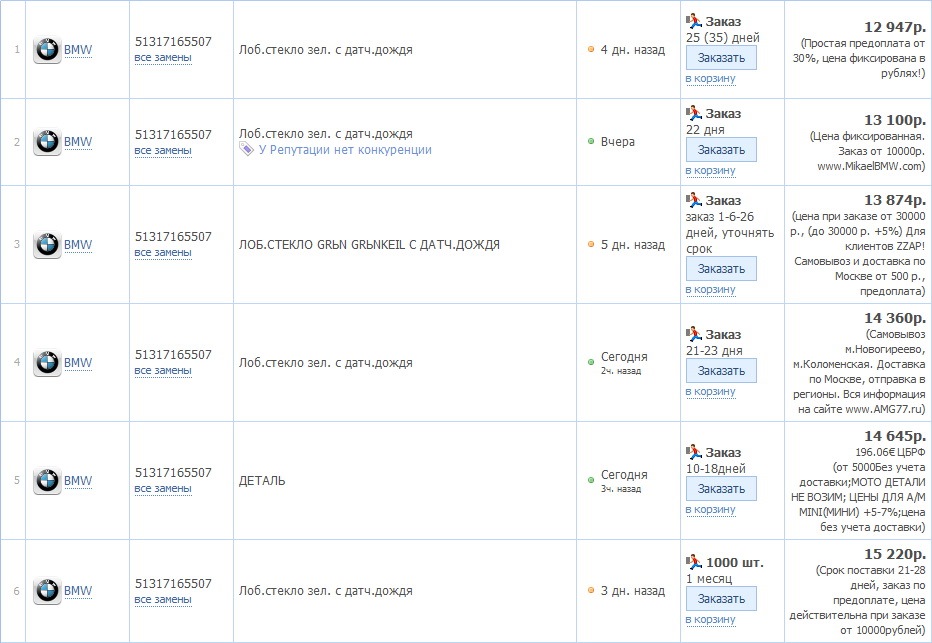The width and height of the screenshot is (932, 643).
Task: Add the 13 874р. offer 'в корзину'
Action: click(x=710, y=289)
